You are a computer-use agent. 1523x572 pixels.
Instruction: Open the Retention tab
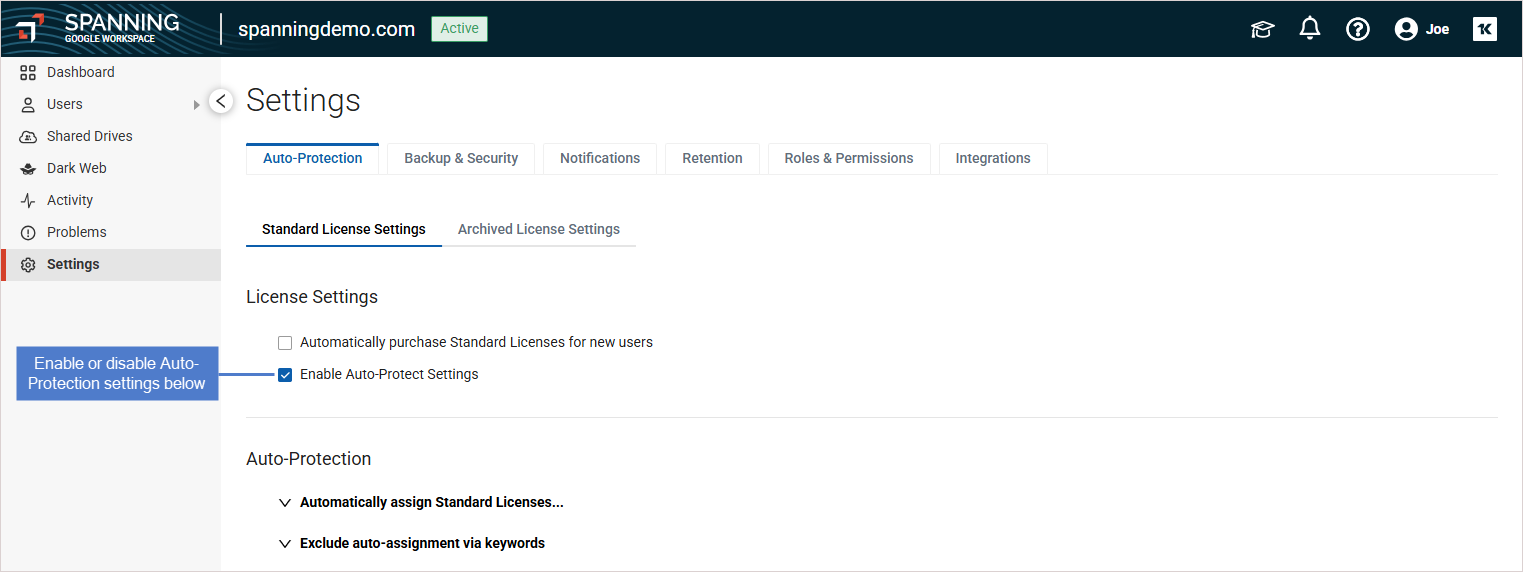pos(712,158)
